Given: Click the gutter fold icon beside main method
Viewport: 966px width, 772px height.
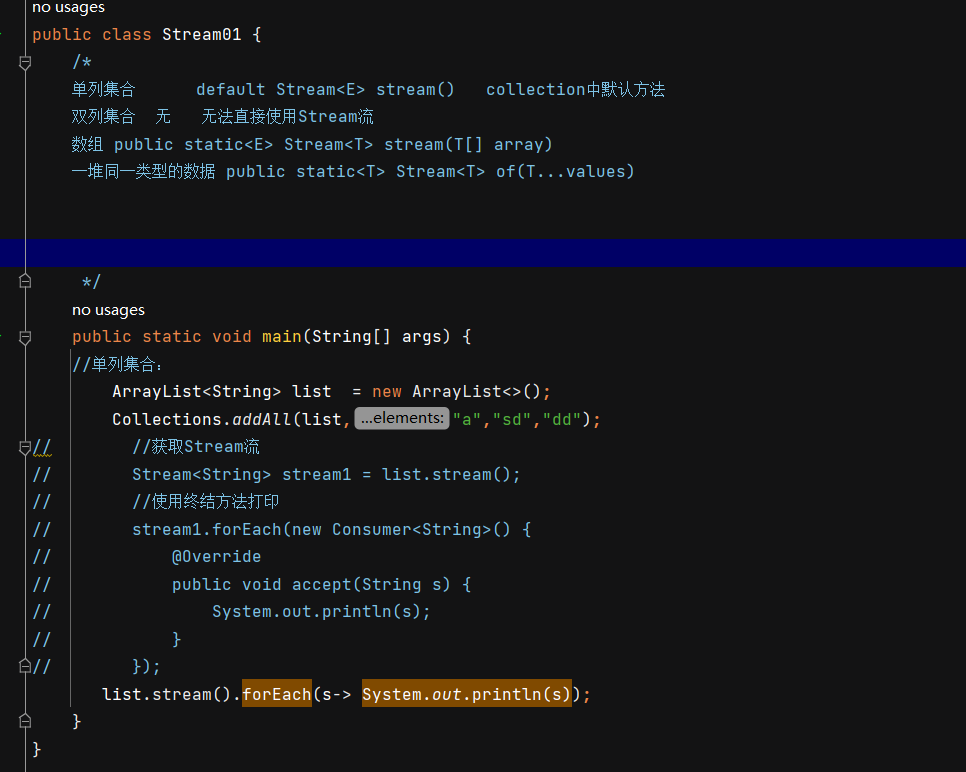Looking at the screenshot, I should [25, 337].
